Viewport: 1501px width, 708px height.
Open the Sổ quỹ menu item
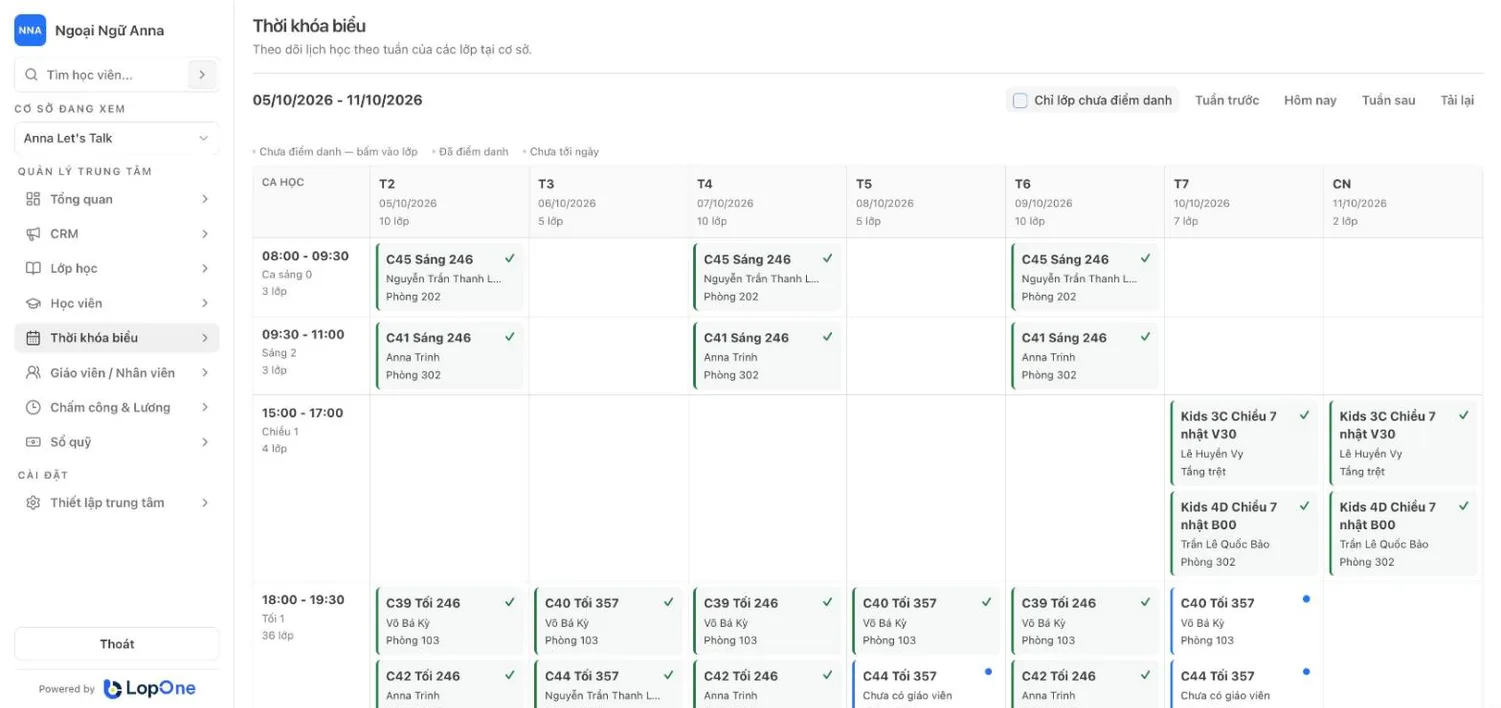click(117, 442)
